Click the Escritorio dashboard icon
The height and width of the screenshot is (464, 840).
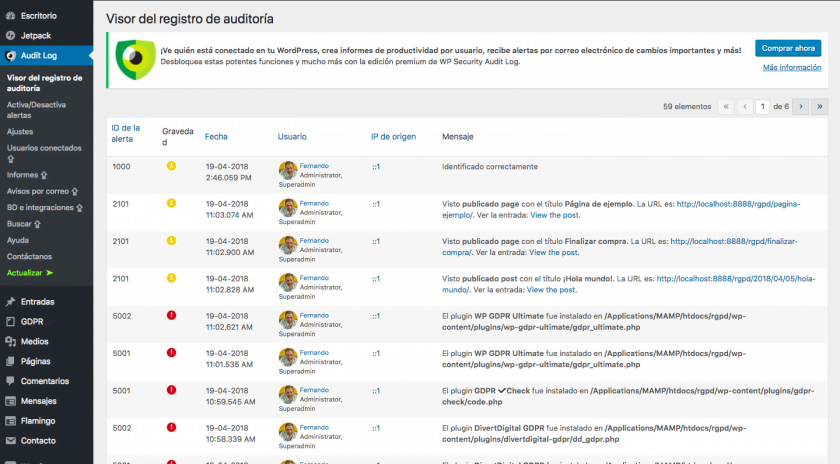(x=11, y=16)
